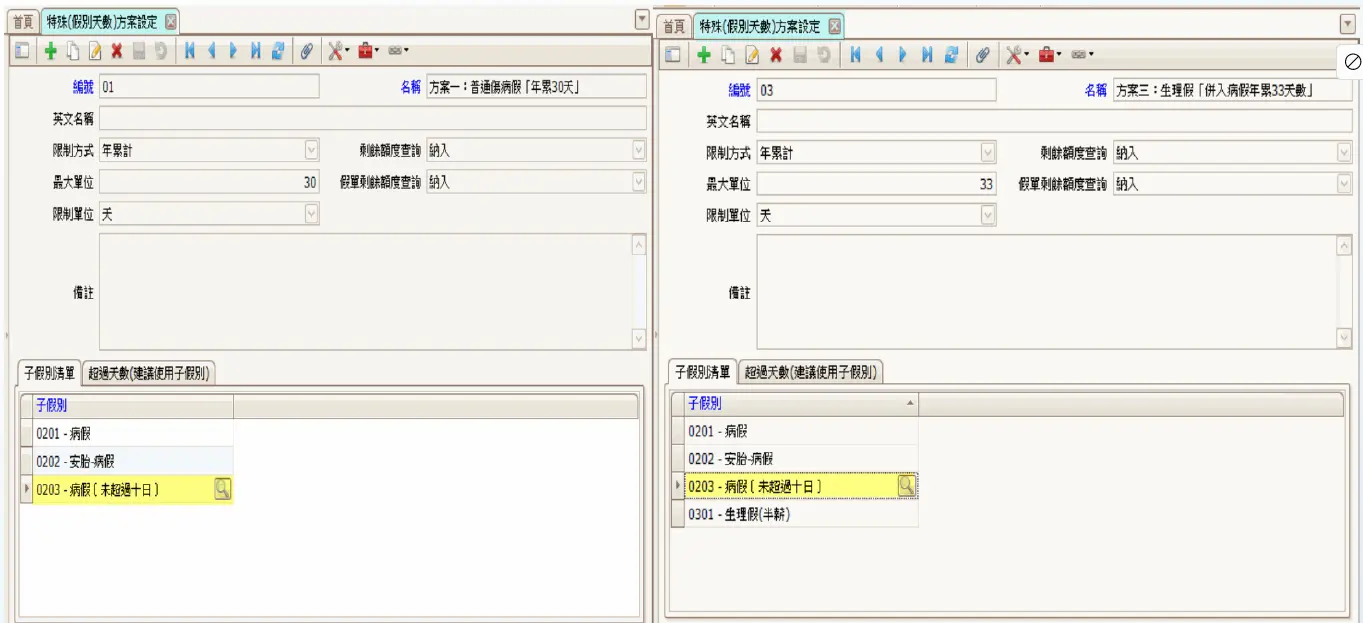The height and width of the screenshot is (623, 1363).
Task: Expand the 限制單位 dropdown in right window
Action: click(988, 215)
